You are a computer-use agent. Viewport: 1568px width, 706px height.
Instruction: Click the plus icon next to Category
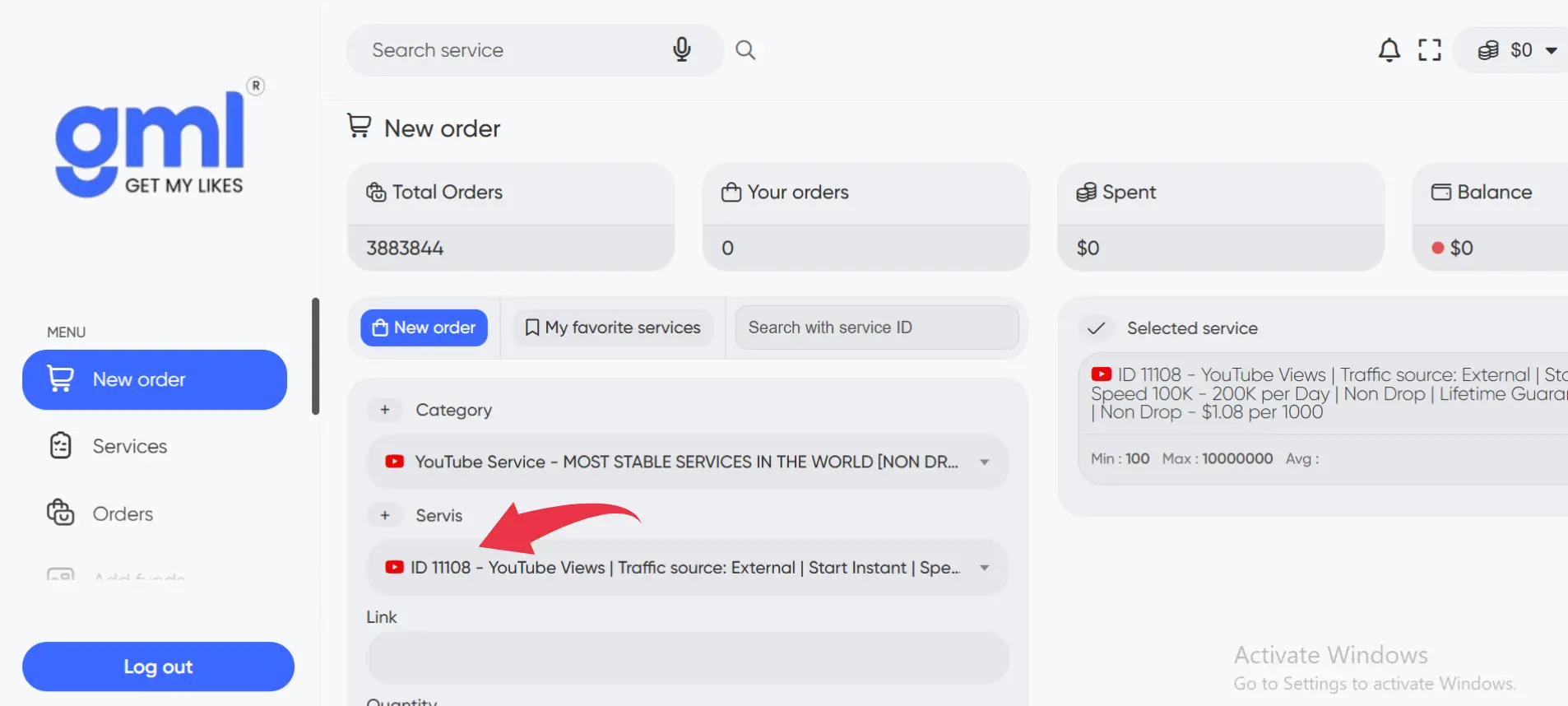tap(384, 410)
